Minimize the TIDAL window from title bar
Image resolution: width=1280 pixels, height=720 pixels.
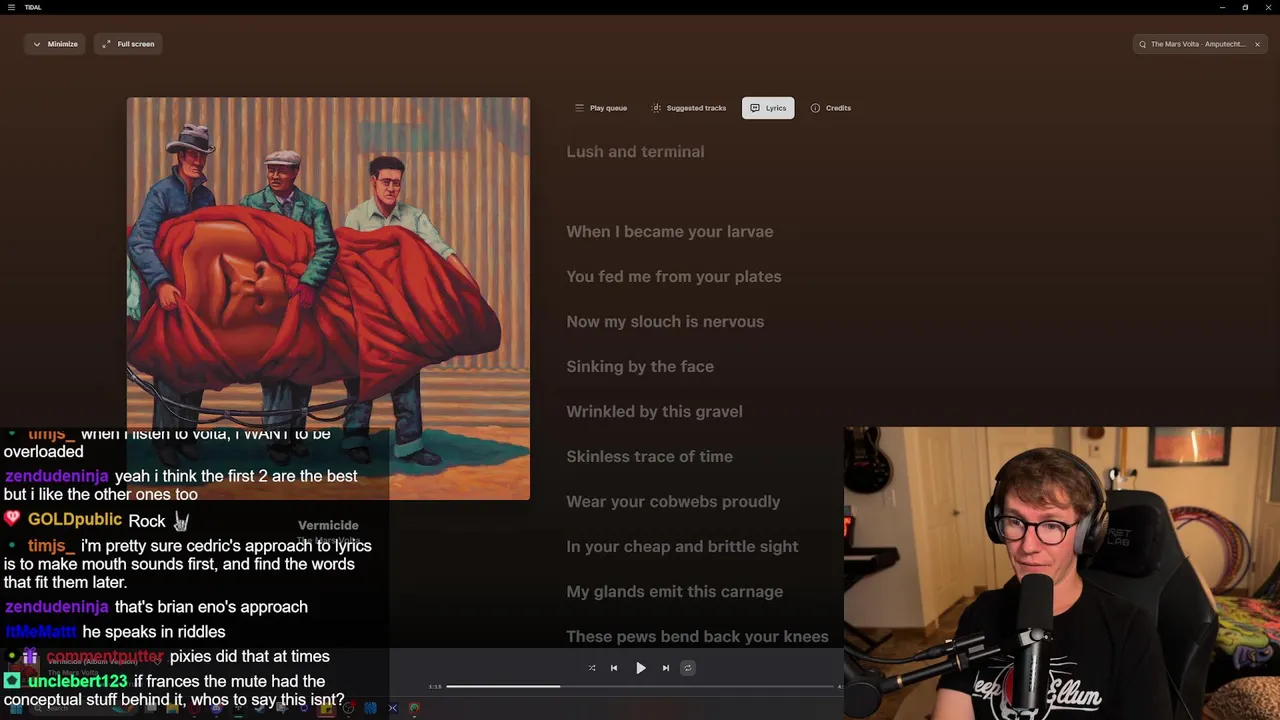(1222, 7)
